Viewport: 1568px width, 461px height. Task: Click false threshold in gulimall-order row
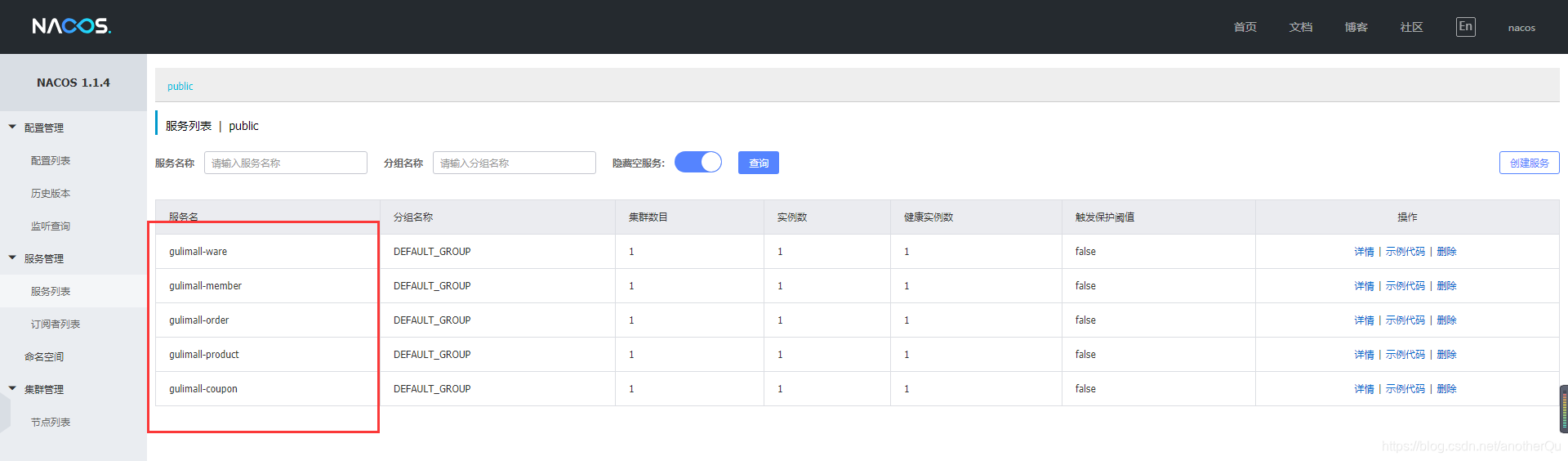click(1085, 320)
